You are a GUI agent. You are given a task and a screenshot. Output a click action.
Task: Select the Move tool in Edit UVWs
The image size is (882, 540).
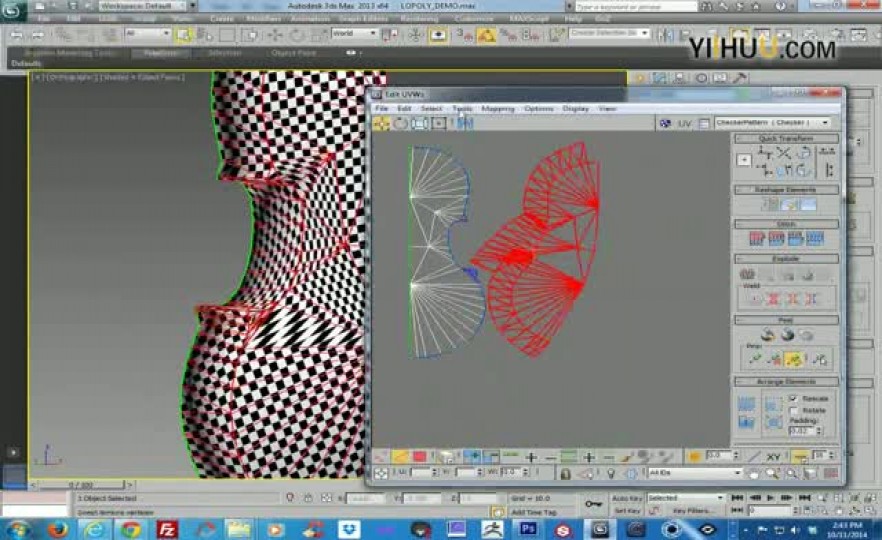[x=381, y=123]
